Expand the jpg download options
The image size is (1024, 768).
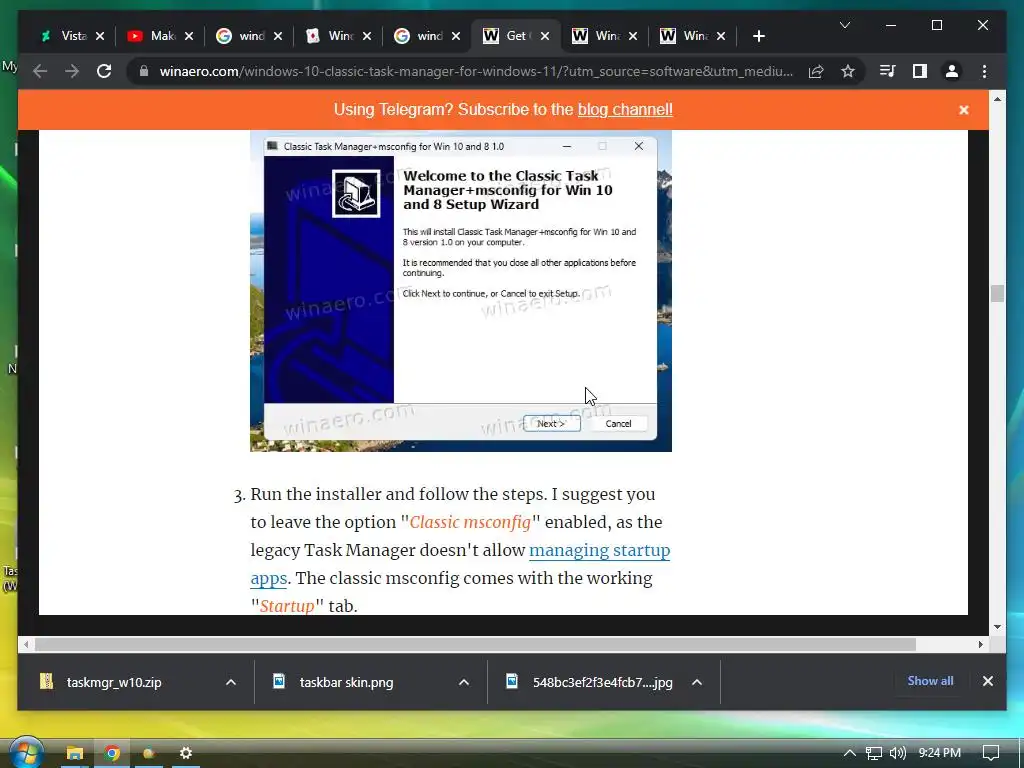click(x=697, y=682)
